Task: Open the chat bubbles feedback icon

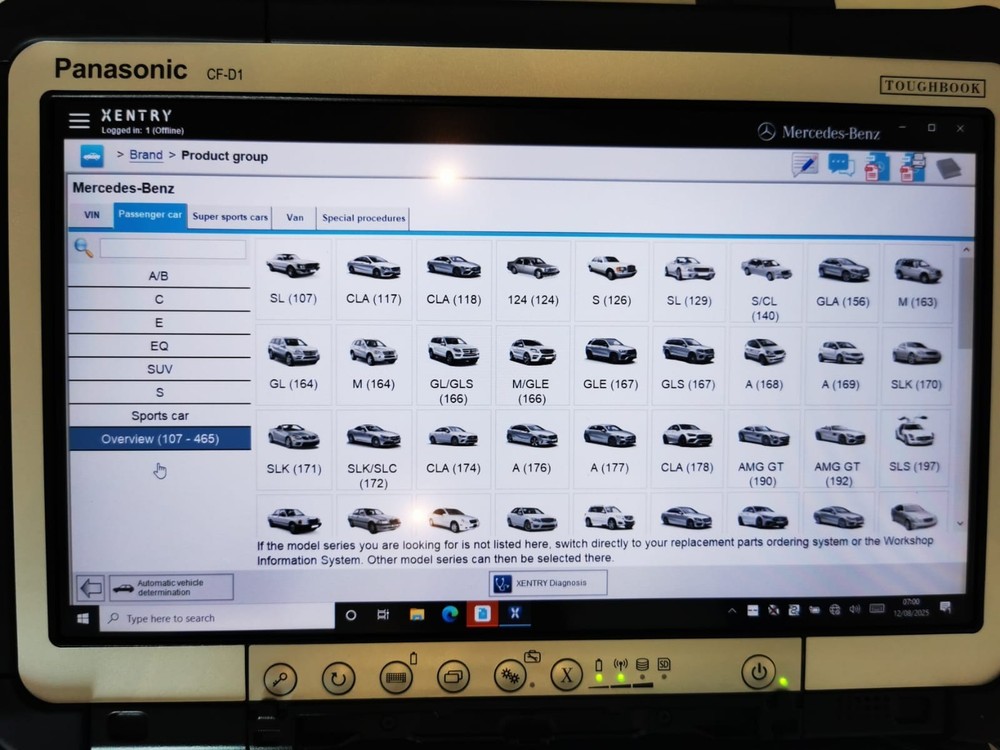Action: [841, 166]
